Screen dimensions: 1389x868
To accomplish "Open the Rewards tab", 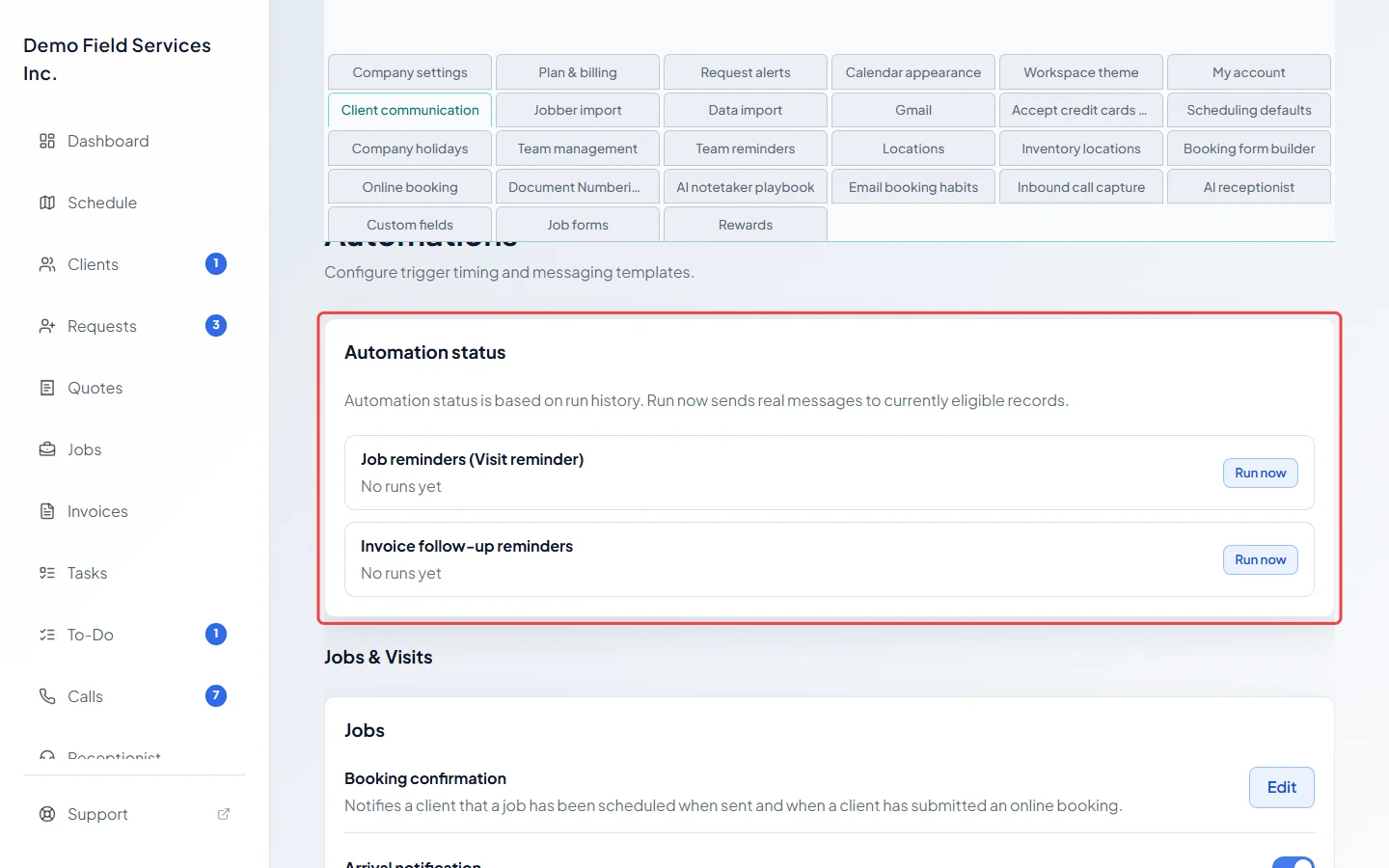I will [x=746, y=225].
